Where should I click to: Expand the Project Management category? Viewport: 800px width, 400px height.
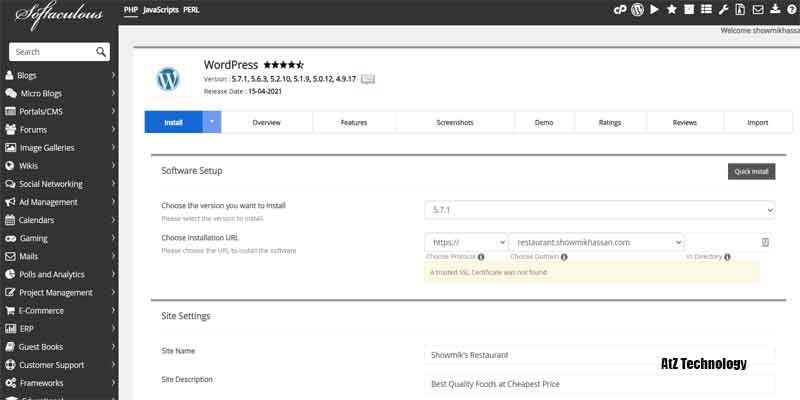point(60,292)
